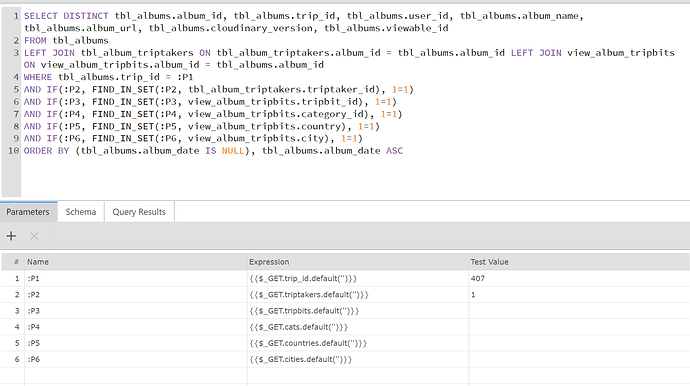Select the :P5 parameter name cell
Viewport: 690px width, 386px height.
[x=136, y=343]
